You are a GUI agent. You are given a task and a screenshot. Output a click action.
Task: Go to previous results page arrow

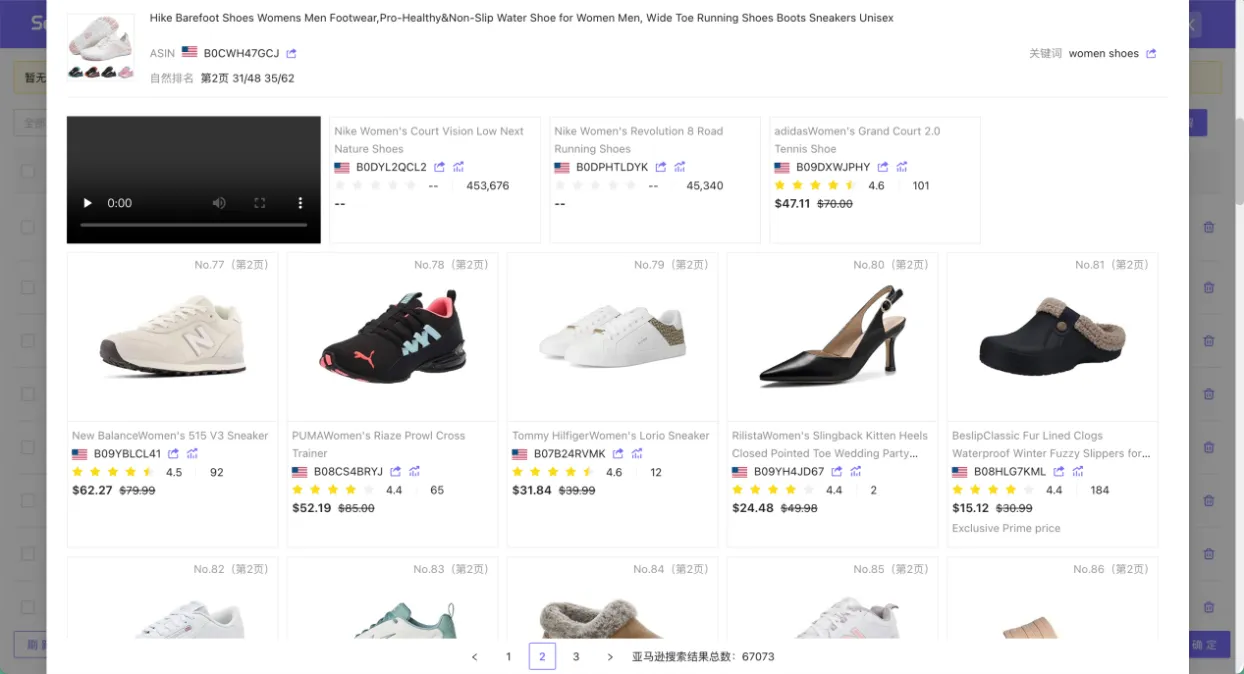tap(474, 657)
